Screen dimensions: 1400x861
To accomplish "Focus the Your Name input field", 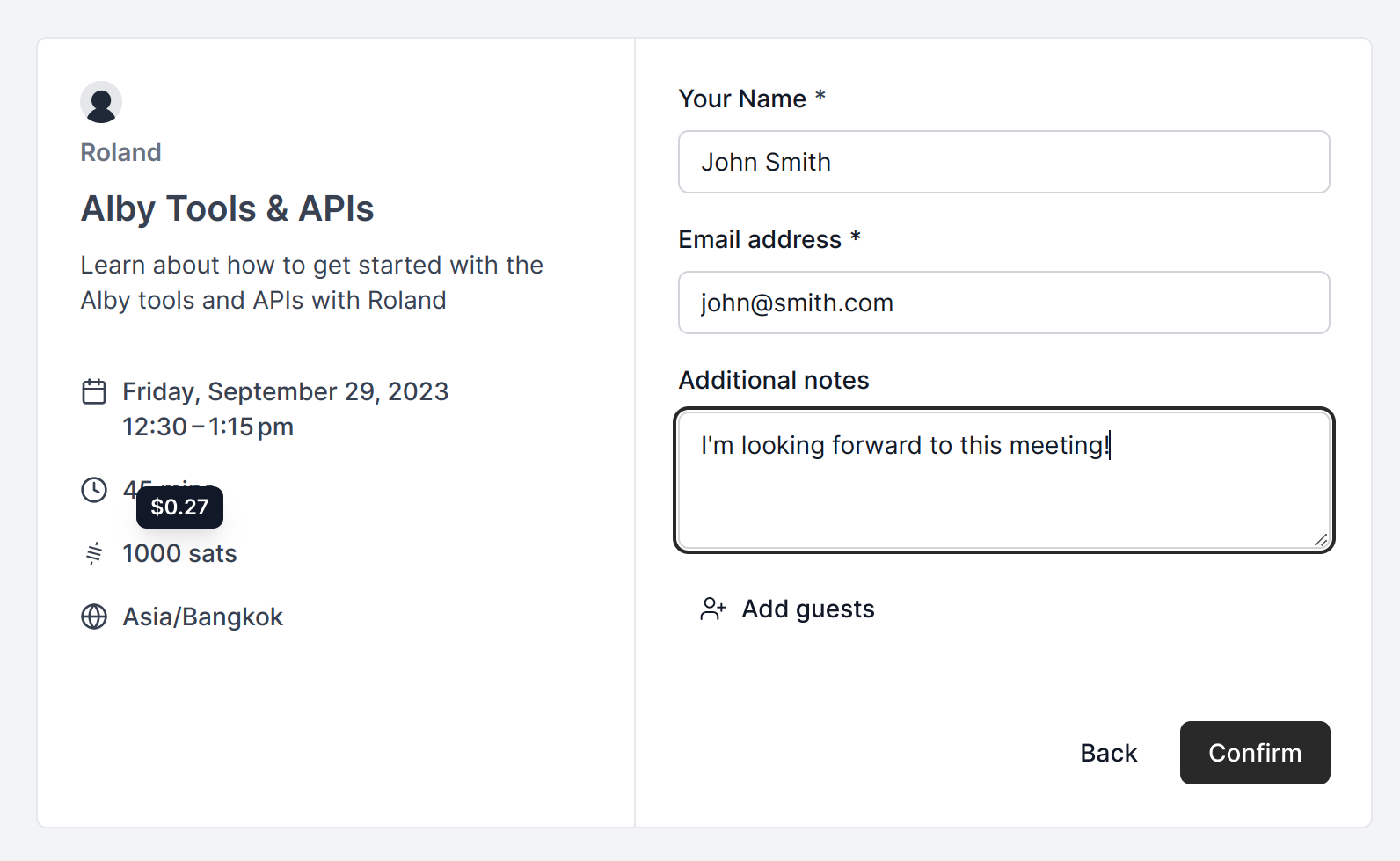I will 1003,162.
